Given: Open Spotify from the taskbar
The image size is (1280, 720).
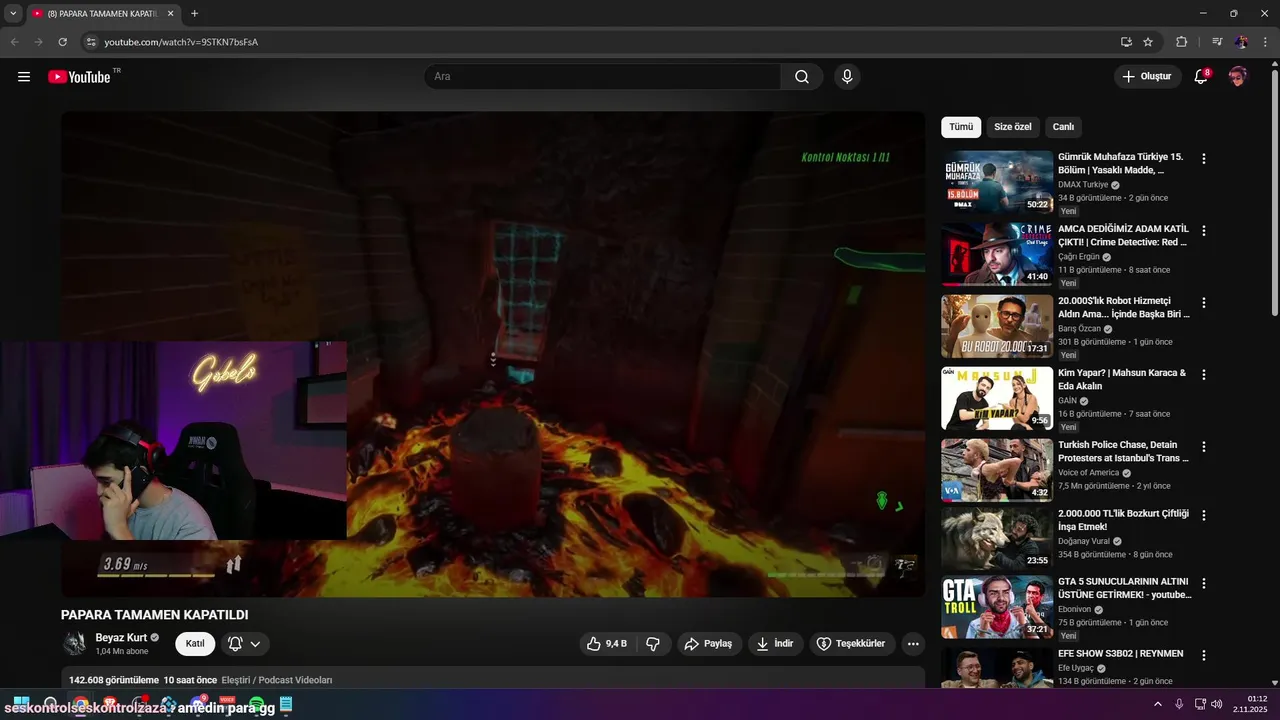Looking at the screenshot, I should 256,704.
